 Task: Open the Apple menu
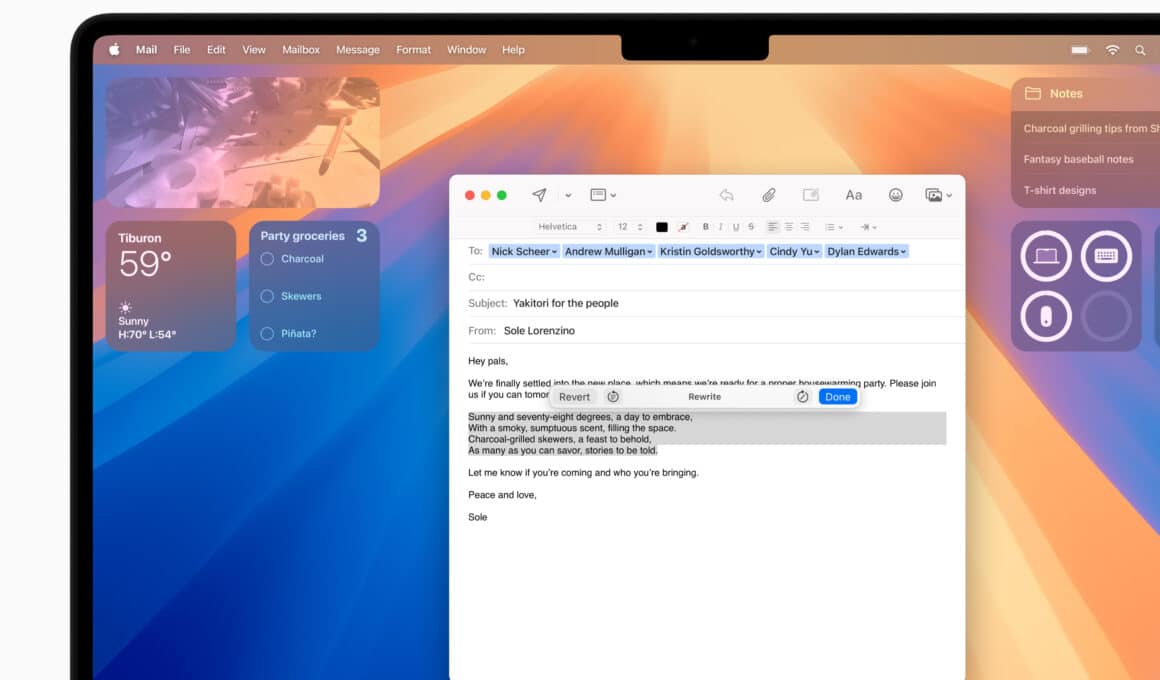tap(115, 50)
